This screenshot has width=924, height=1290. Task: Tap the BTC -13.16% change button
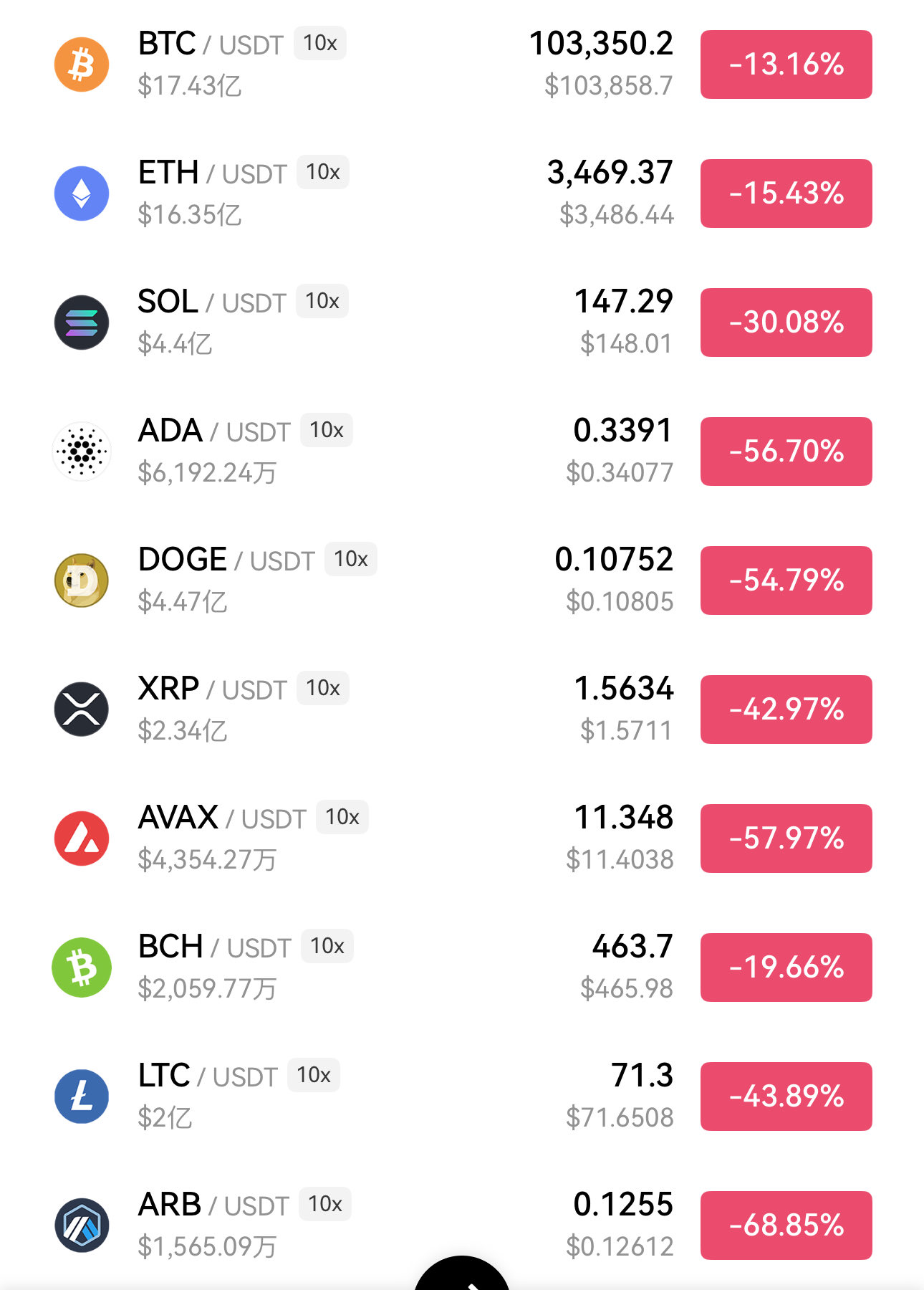(x=786, y=64)
